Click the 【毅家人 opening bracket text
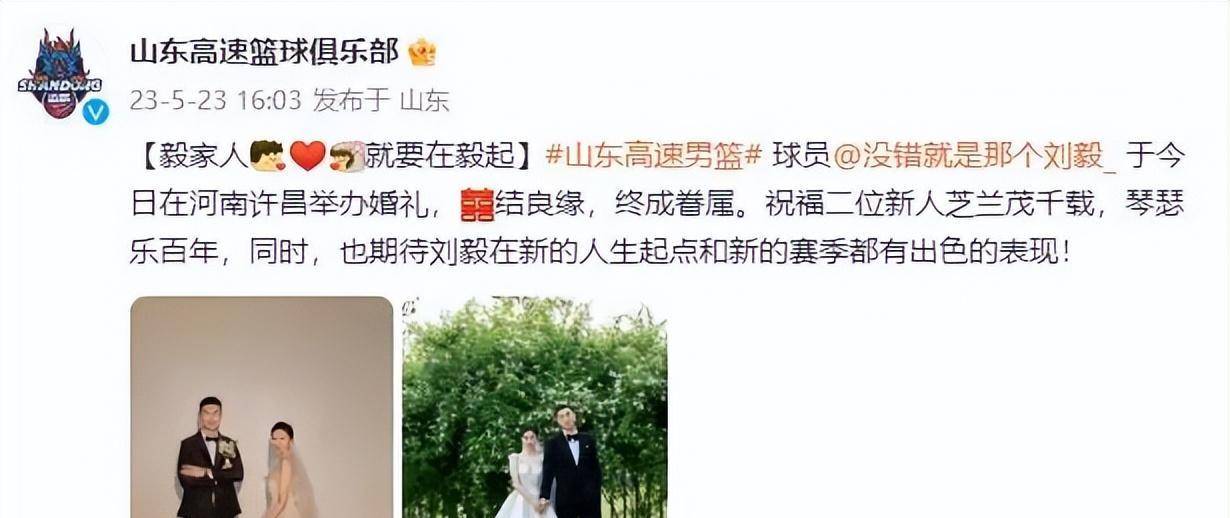1230x518 pixels. 189,156
